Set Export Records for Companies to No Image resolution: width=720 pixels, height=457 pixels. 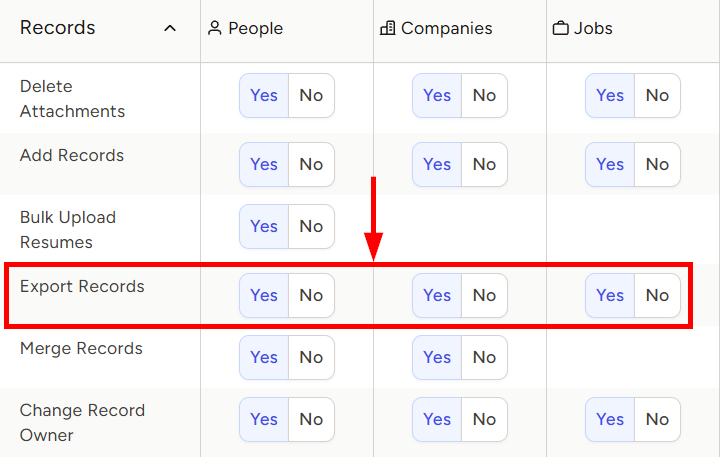[484, 295]
